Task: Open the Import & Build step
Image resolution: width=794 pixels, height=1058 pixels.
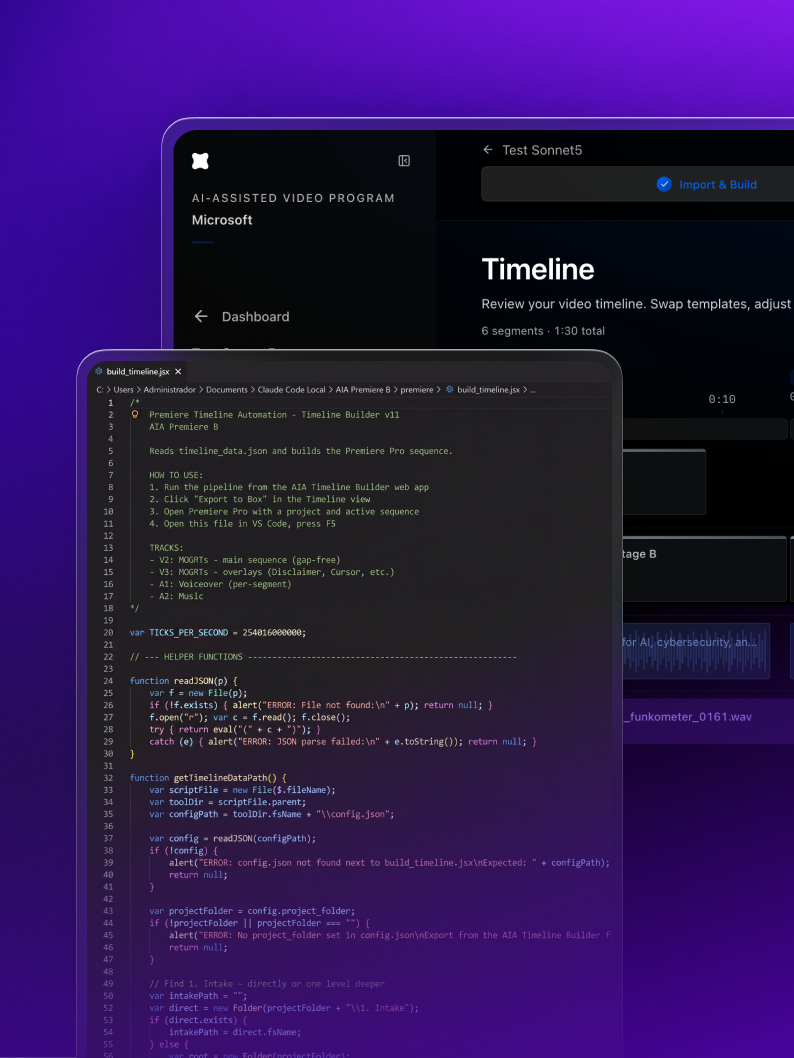Action: click(x=718, y=184)
